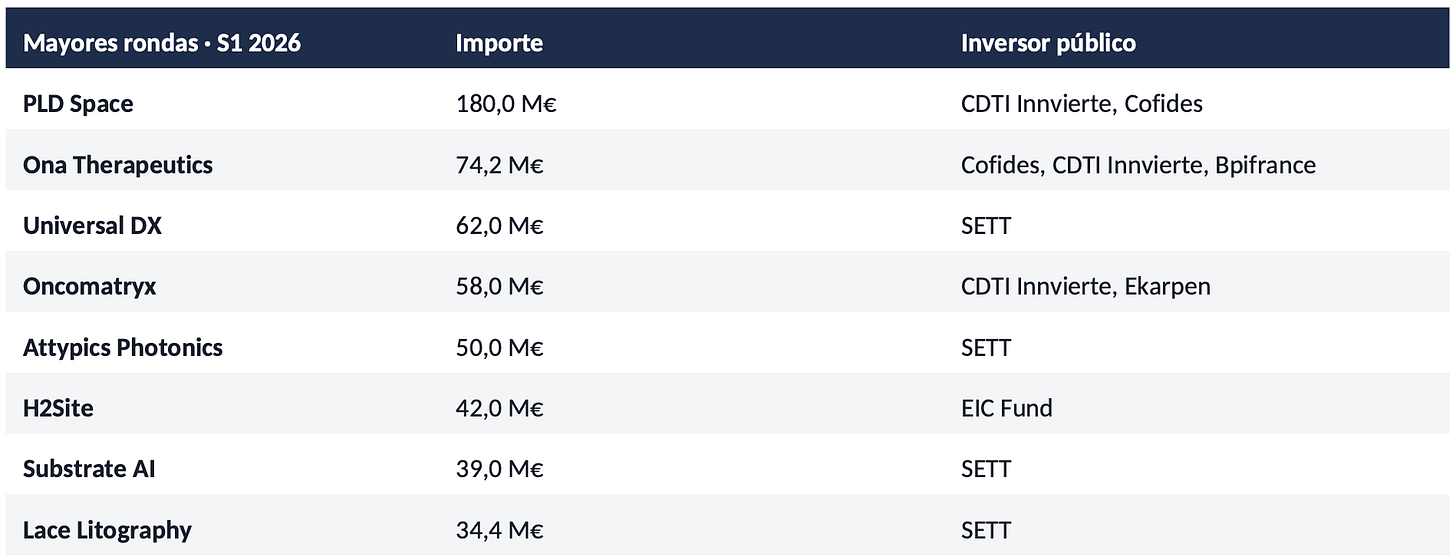Screen dimensions: 1456x560
Task: Click the H2Site company name
Action: pos(58,408)
